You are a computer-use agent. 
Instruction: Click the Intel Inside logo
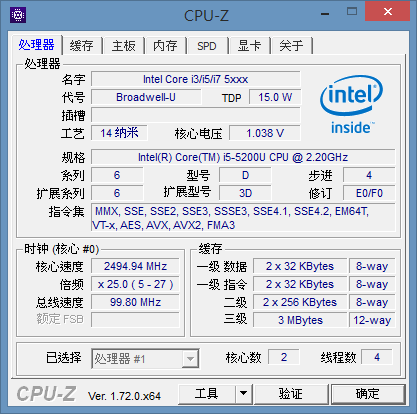tap(351, 105)
